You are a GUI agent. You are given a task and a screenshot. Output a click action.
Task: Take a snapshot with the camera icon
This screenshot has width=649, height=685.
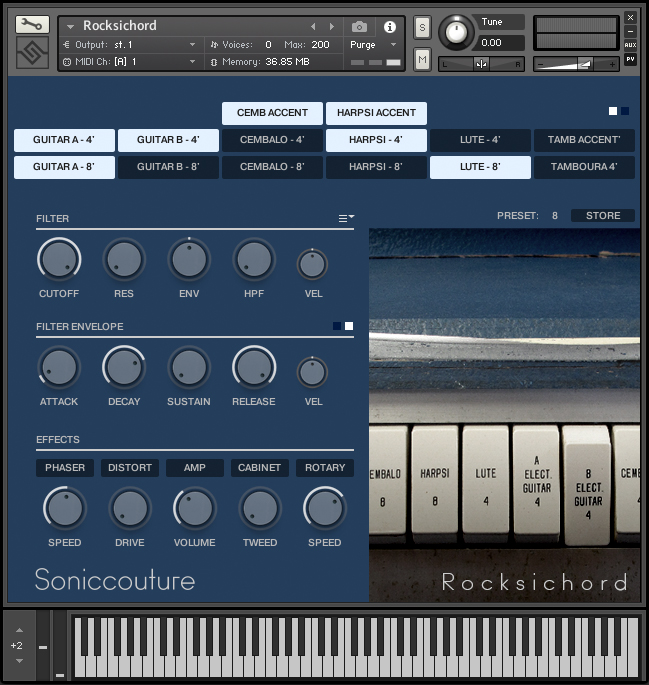(359, 27)
